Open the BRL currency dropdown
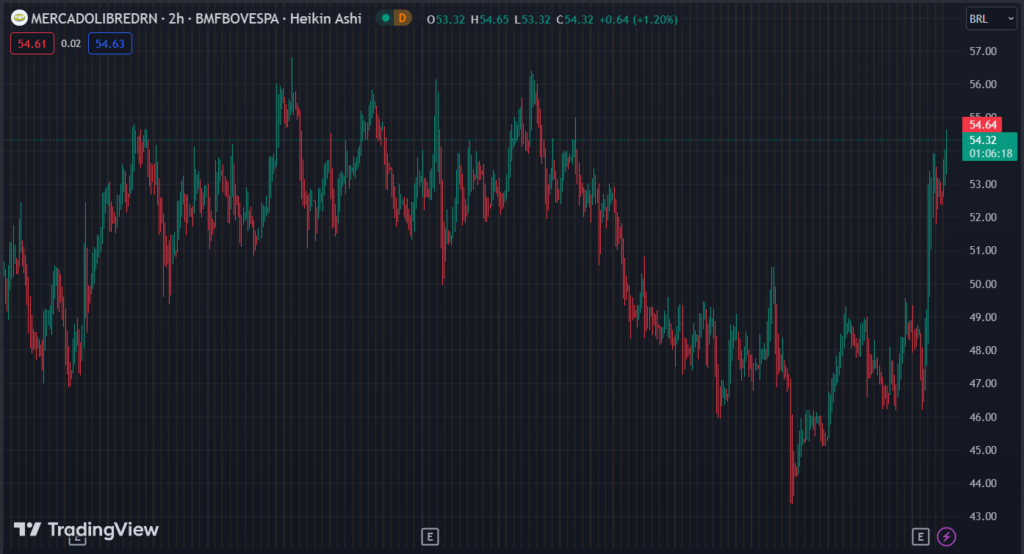The image size is (1024, 554). (991, 19)
